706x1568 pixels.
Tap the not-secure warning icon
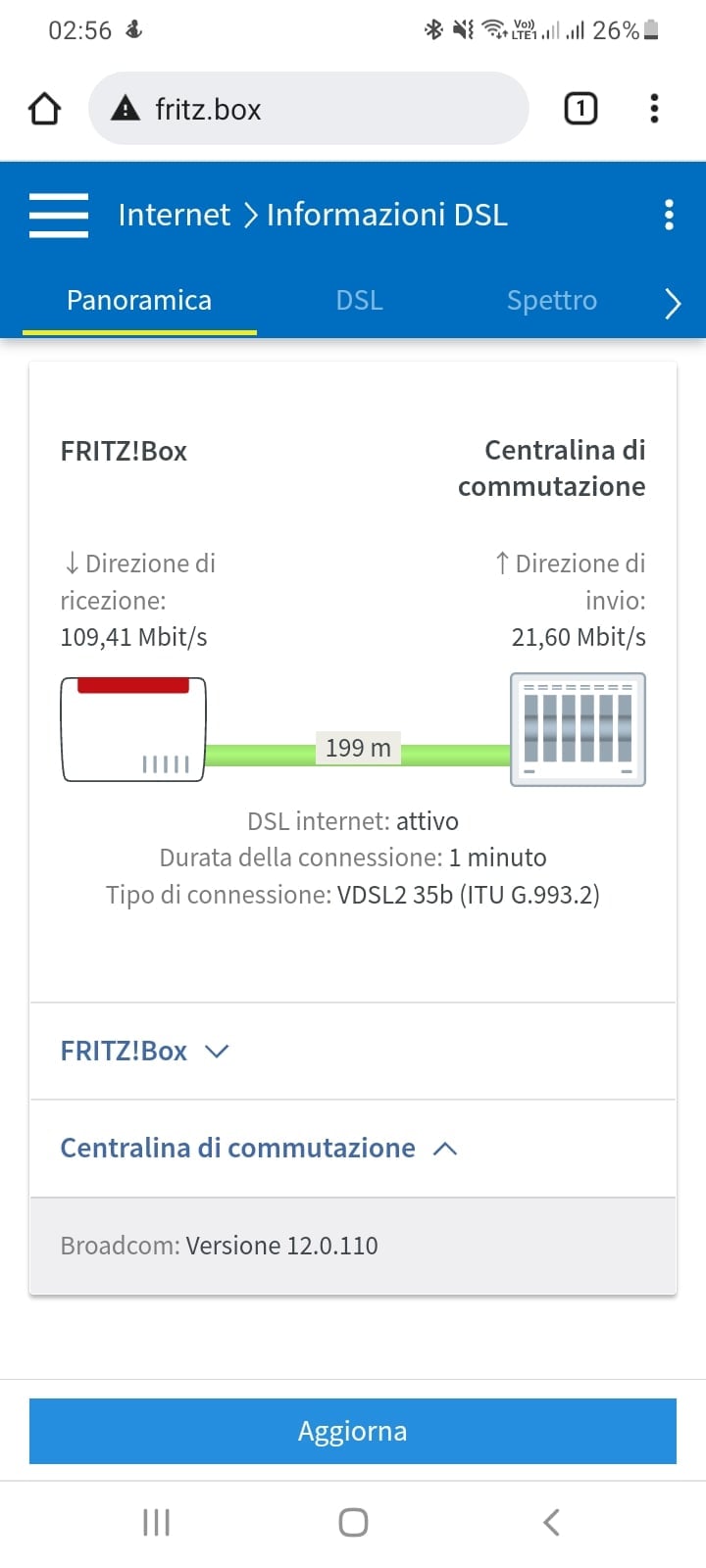(x=126, y=109)
